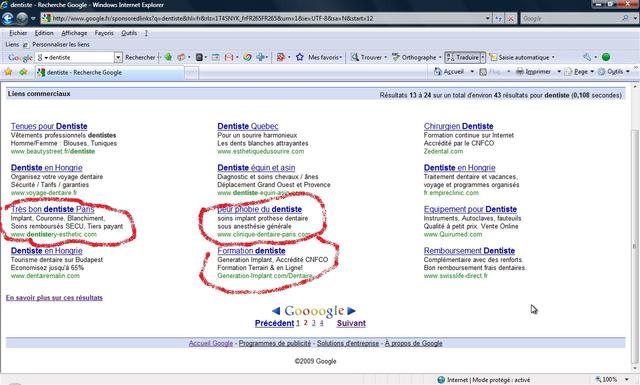Open the recent pages arrow beside Forward
The width and height of the screenshot is (640, 385).
pos(33,18)
